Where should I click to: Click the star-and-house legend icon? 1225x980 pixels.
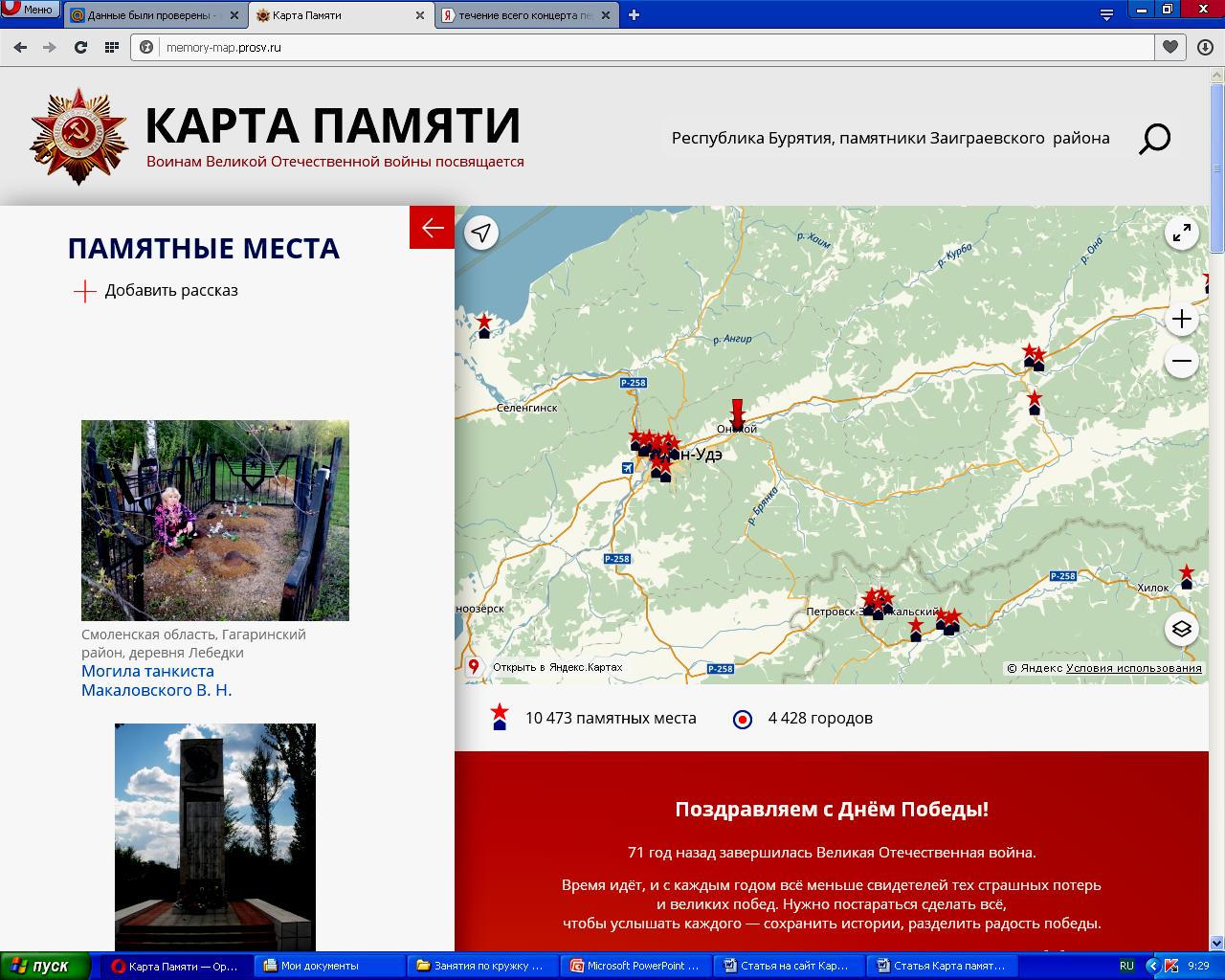coord(500,717)
